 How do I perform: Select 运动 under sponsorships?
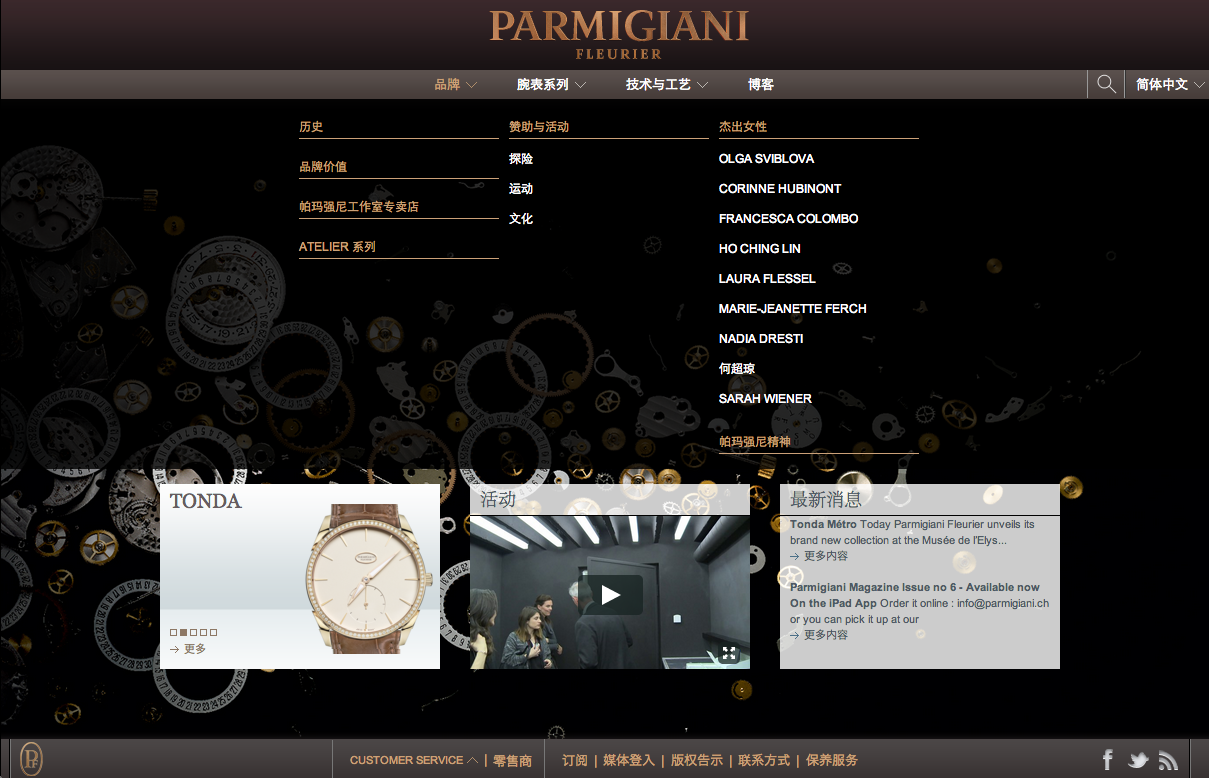(521, 189)
